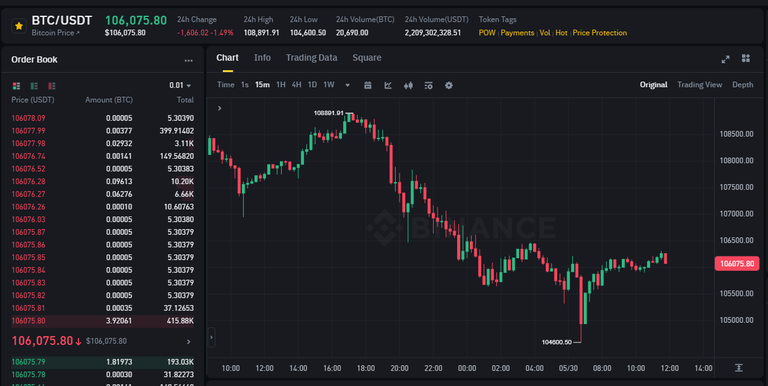Click the POW token tag
The height and width of the screenshot is (386, 768).
pyautogui.click(x=487, y=33)
